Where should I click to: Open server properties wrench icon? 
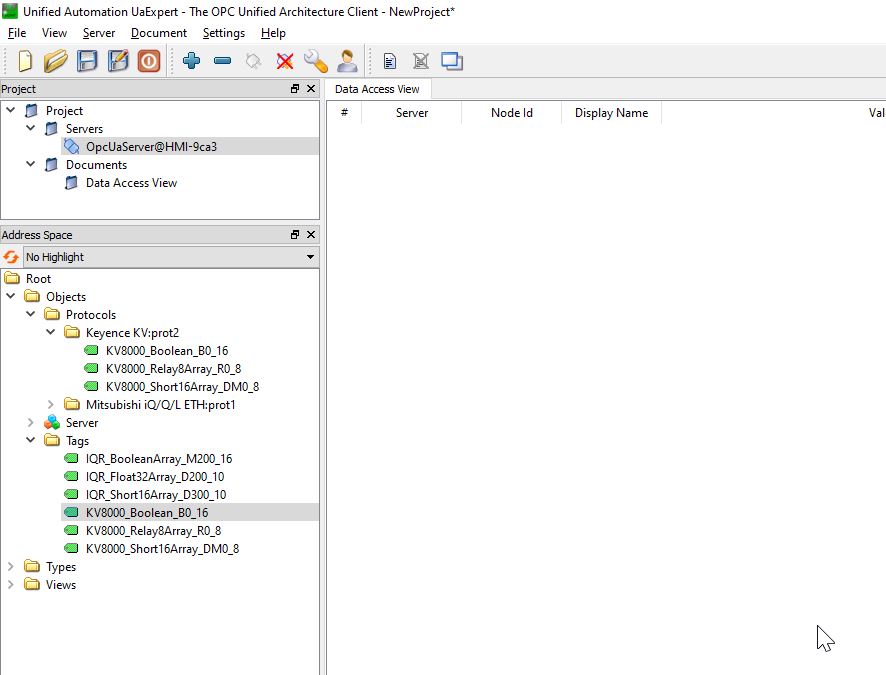(x=315, y=61)
